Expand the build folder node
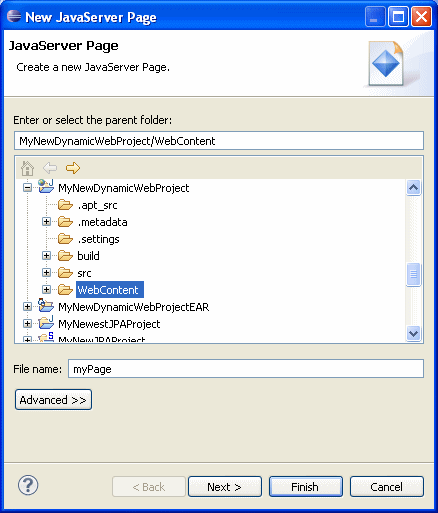 (46, 256)
